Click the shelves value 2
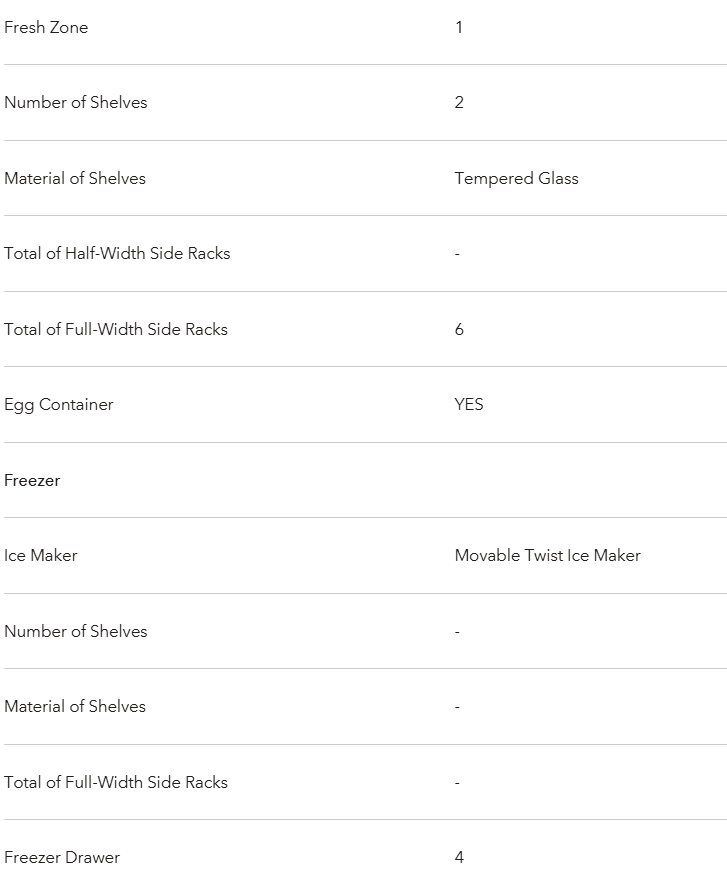The width and height of the screenshot is (727, 870). point(459,102)
